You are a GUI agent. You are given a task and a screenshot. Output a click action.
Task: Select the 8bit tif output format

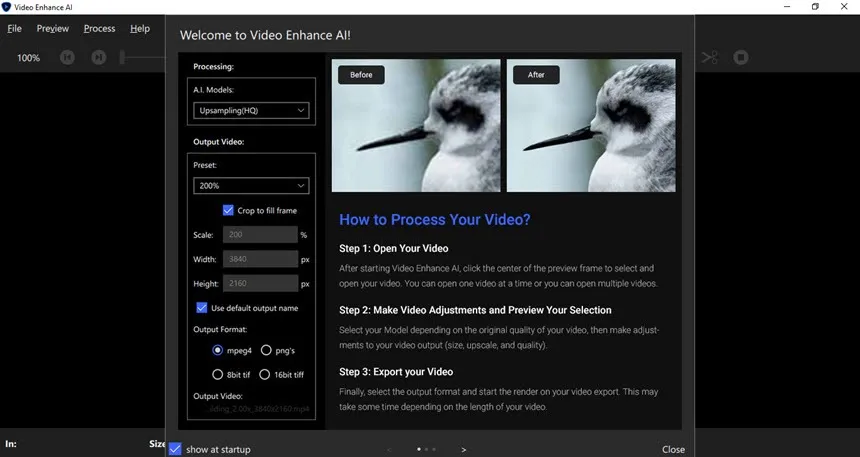click(218, 375)
